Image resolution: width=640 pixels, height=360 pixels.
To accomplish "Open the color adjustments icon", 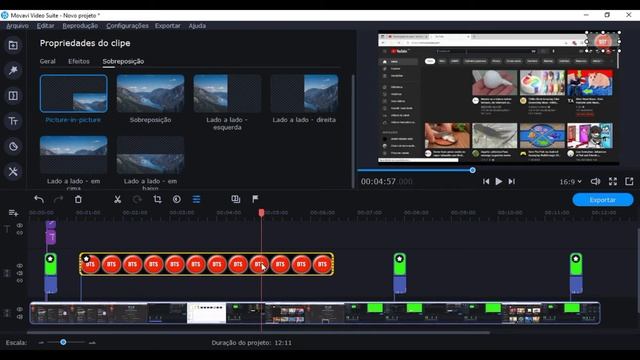I will click(177, 199).
